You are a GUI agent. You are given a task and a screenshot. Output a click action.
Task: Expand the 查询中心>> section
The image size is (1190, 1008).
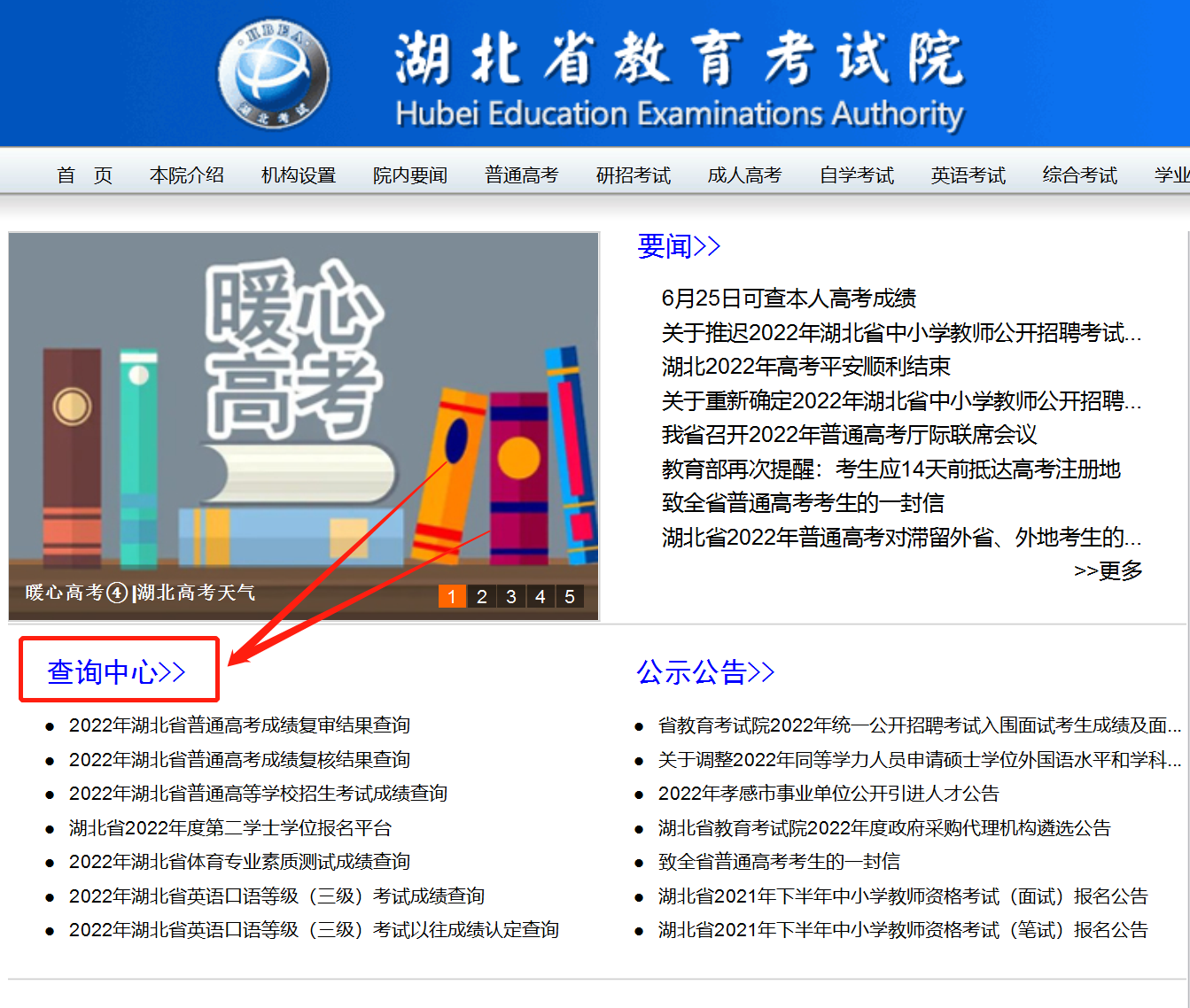pos(116,672)
